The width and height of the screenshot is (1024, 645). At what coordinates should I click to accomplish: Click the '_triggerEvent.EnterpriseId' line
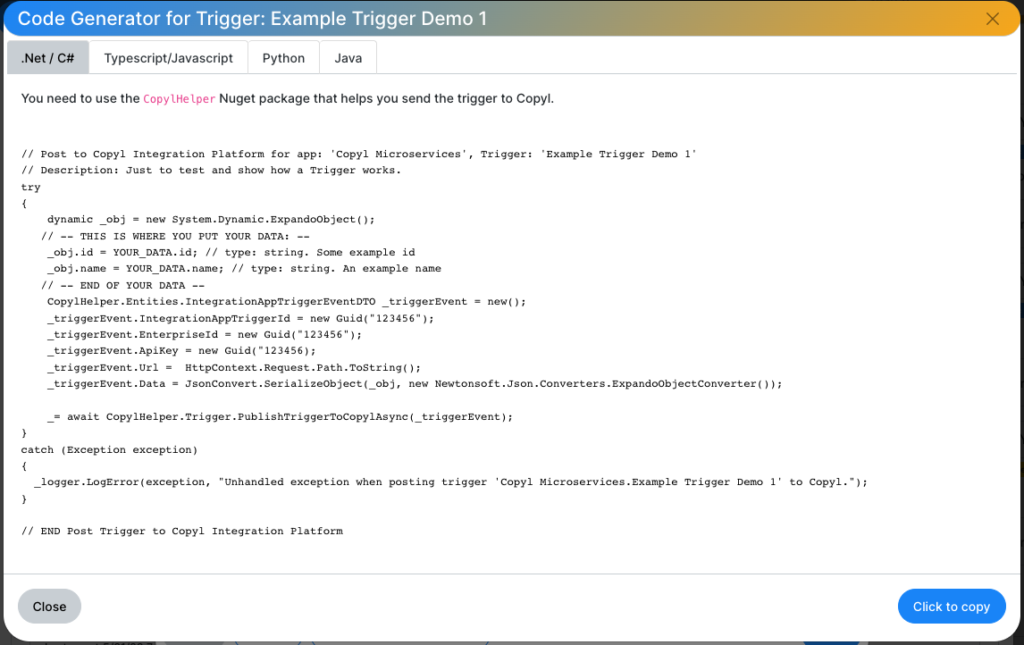[204, 335]
